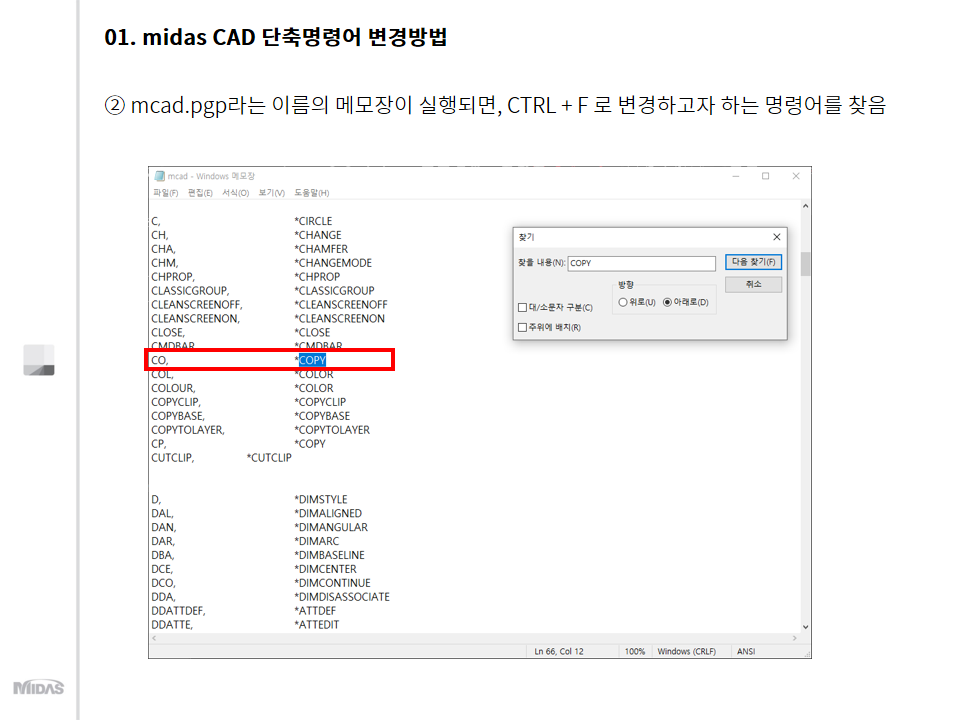Click the 'D,' alias text
The height and width of the screenshot is (720, 960).
pyautogui.click(x=156, y=500)
